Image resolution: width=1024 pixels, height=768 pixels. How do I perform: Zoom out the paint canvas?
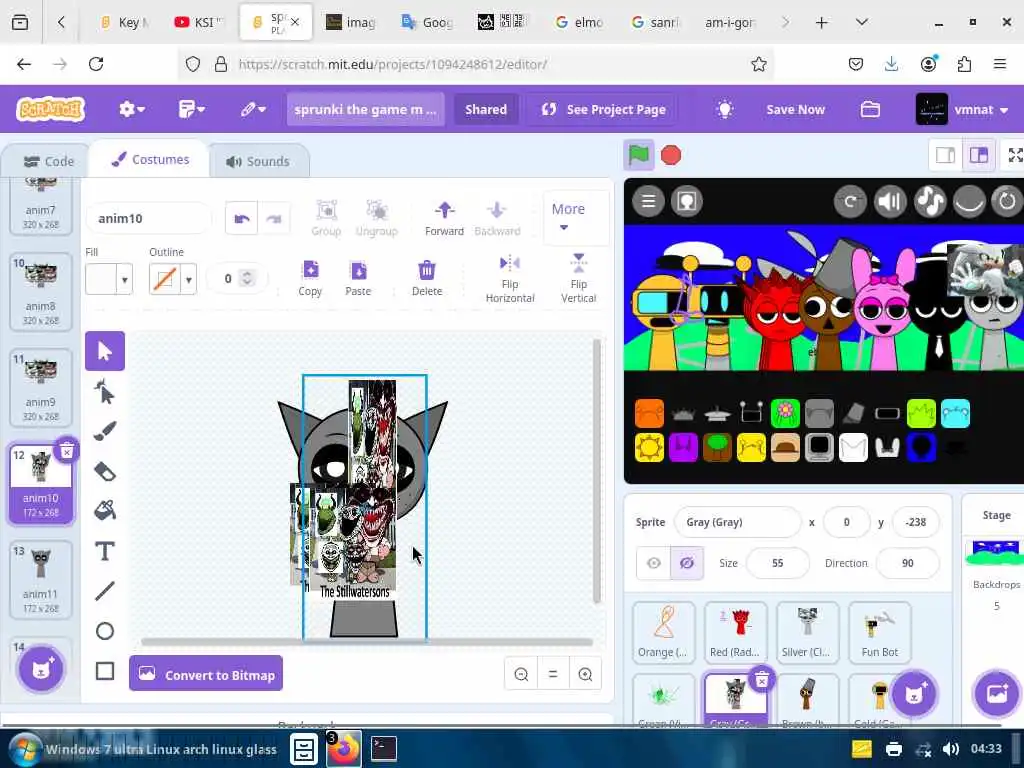tap(521, 674)
